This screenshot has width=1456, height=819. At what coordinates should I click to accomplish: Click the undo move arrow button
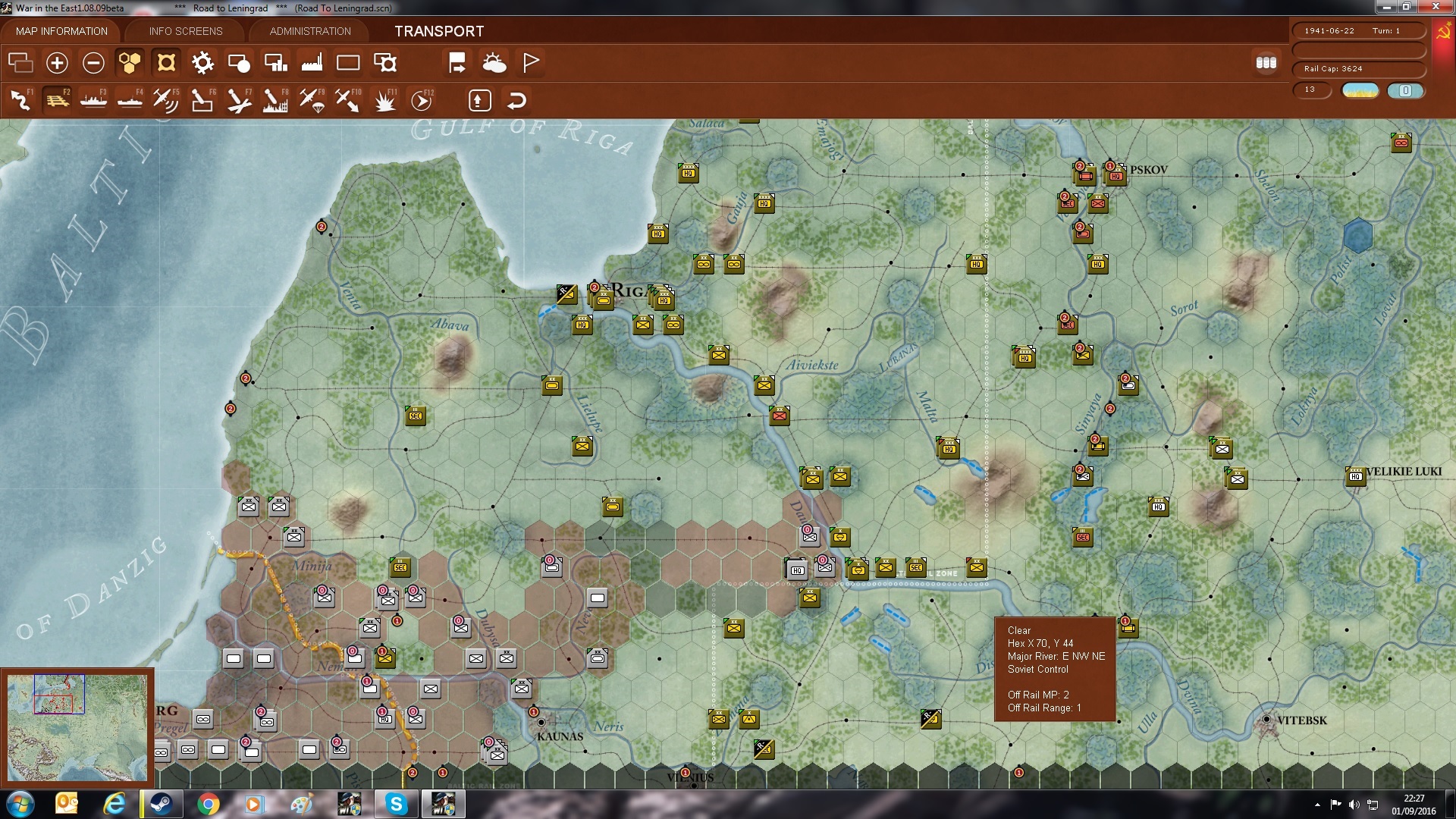[x=516, y=100]
